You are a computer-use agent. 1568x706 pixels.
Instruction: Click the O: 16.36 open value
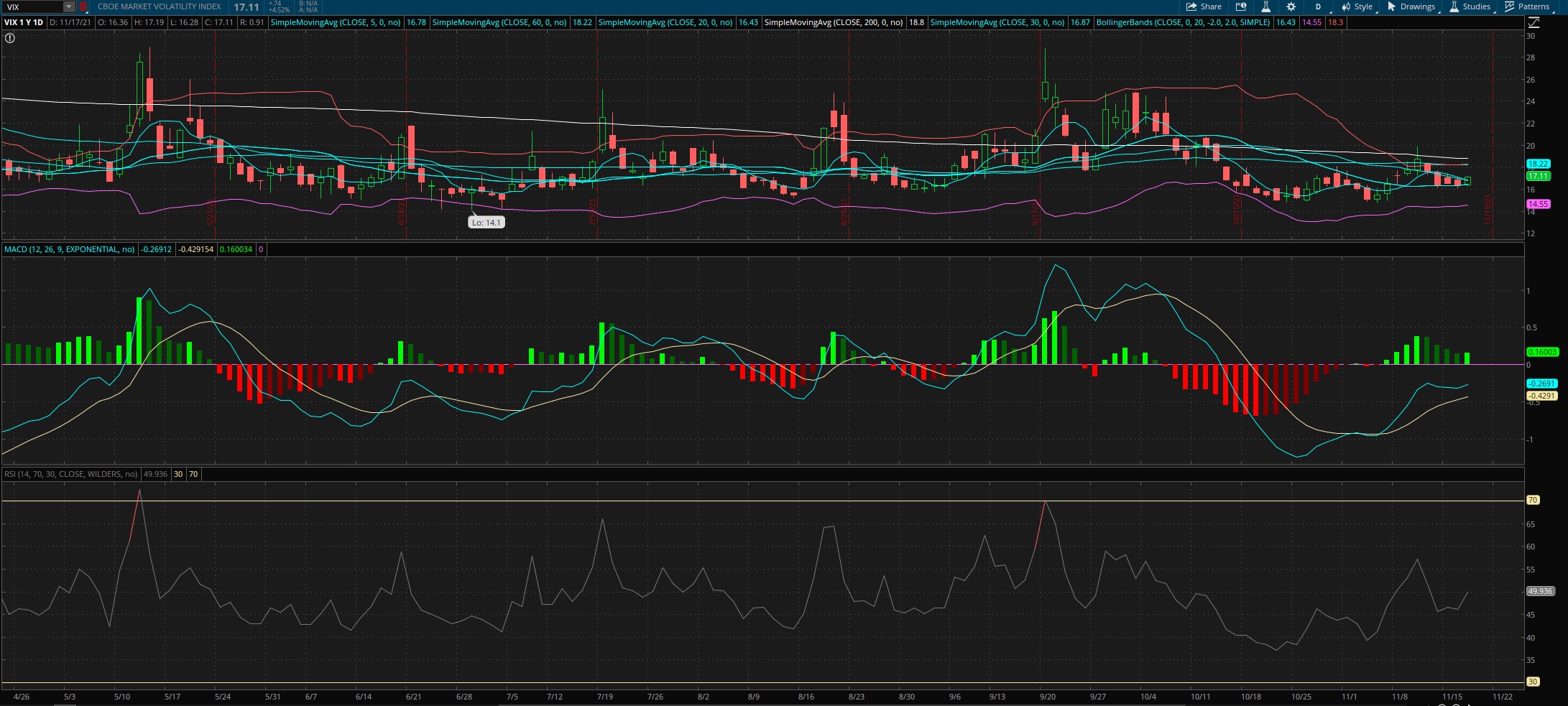click(x=113, y=22)
